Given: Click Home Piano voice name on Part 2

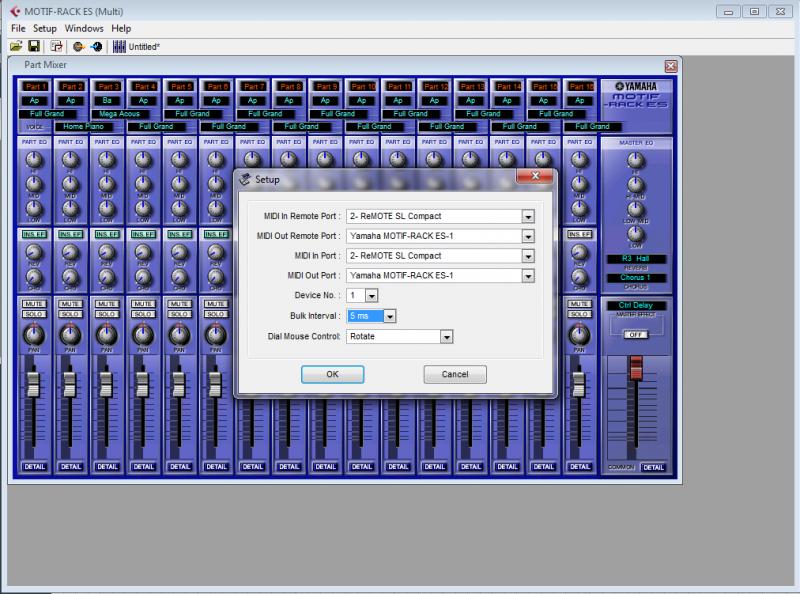Looking at the screenshot, I should 83,126.
